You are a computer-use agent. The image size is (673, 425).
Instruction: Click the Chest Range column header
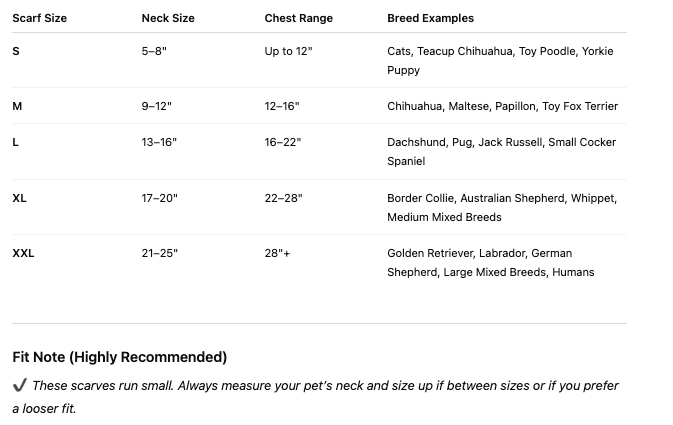point(298,18)
